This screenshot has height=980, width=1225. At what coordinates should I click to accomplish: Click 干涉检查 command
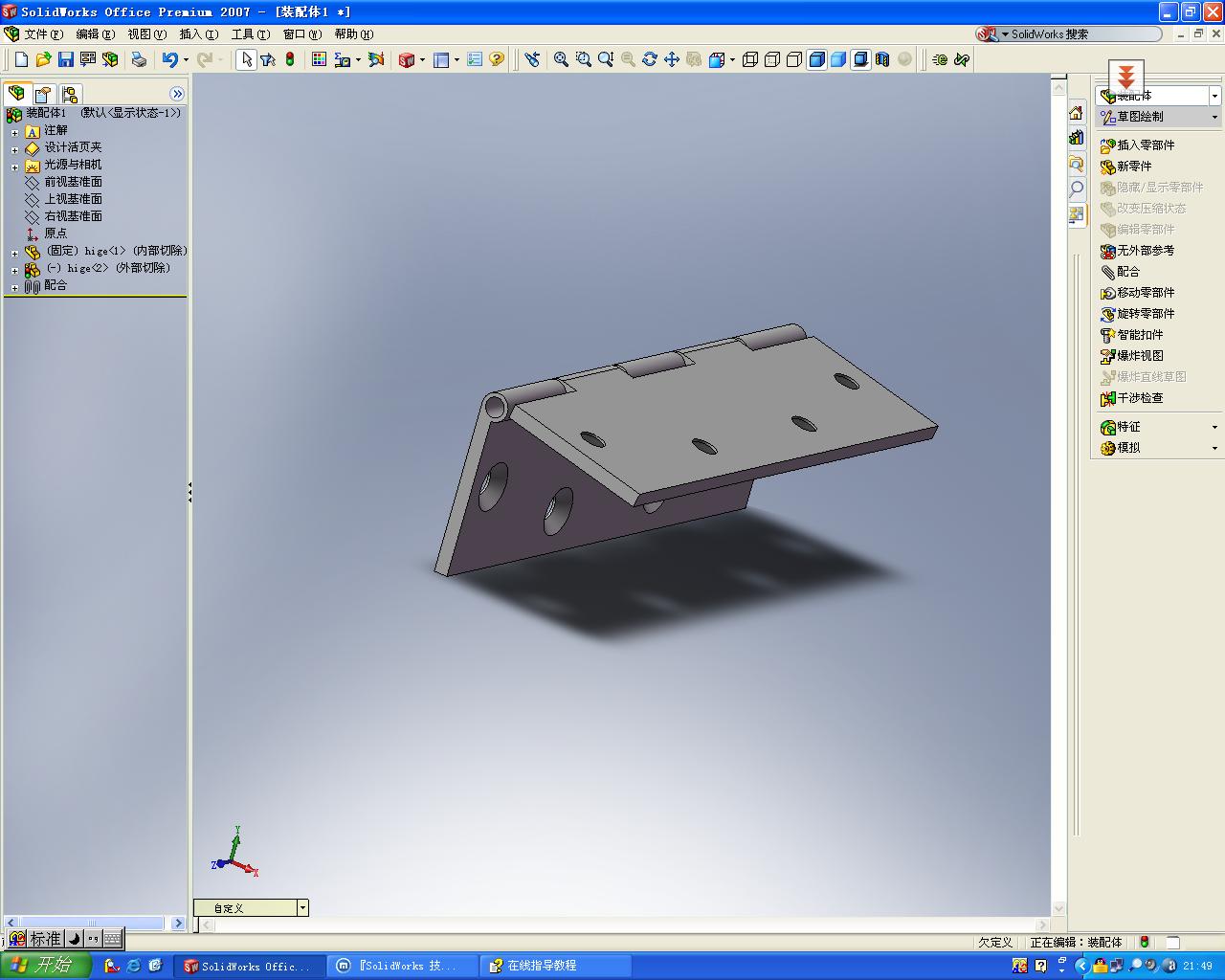(x=1132, y=398)
